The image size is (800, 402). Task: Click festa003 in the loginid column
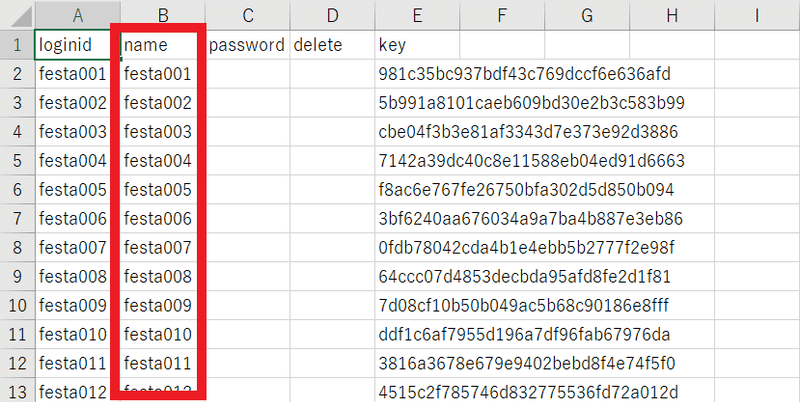pos(72,132)
